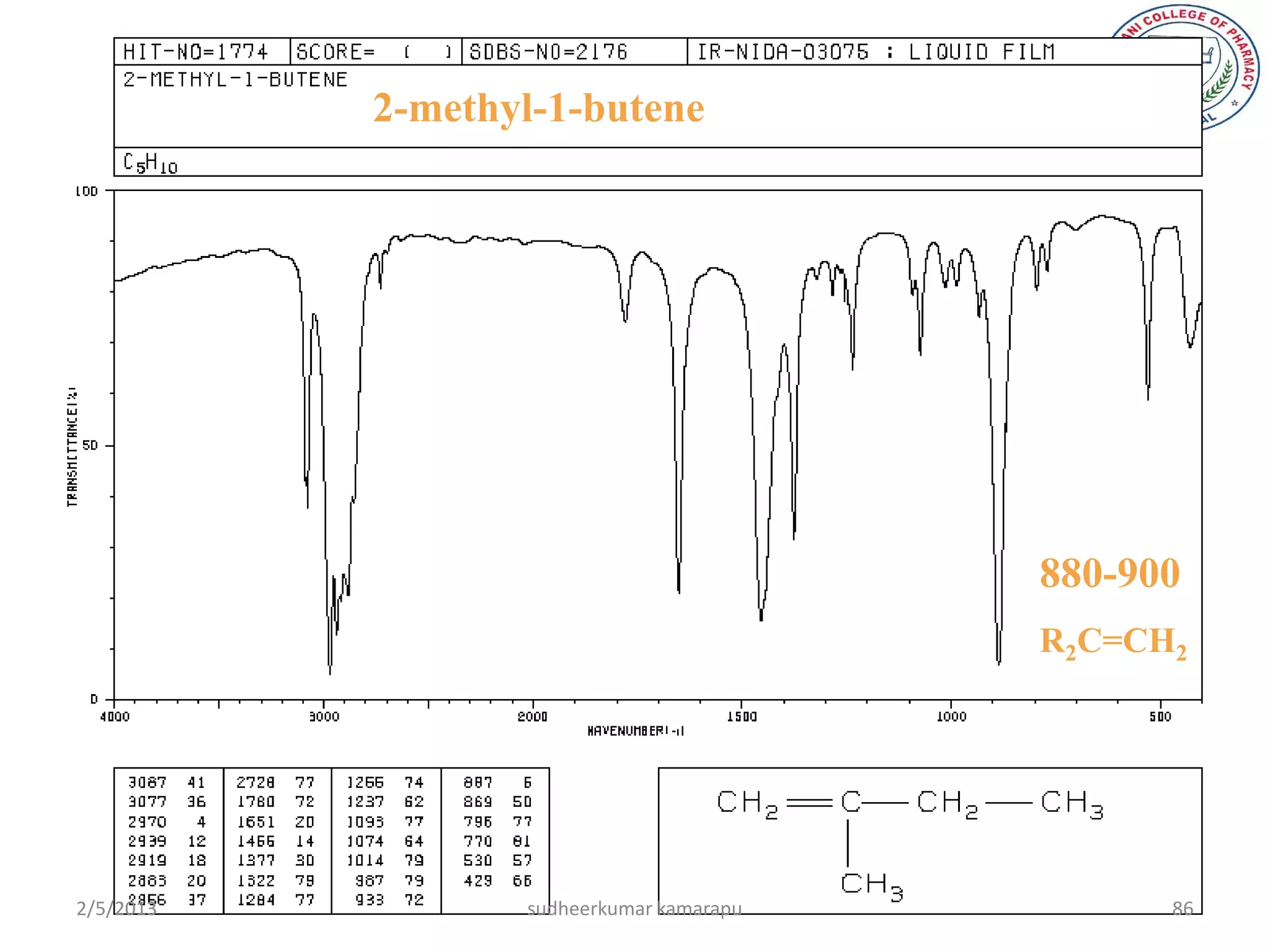The height and width of the screenshot is (952, 1270).
Task: Select the 1651 peak table entry
Action: 275,822
